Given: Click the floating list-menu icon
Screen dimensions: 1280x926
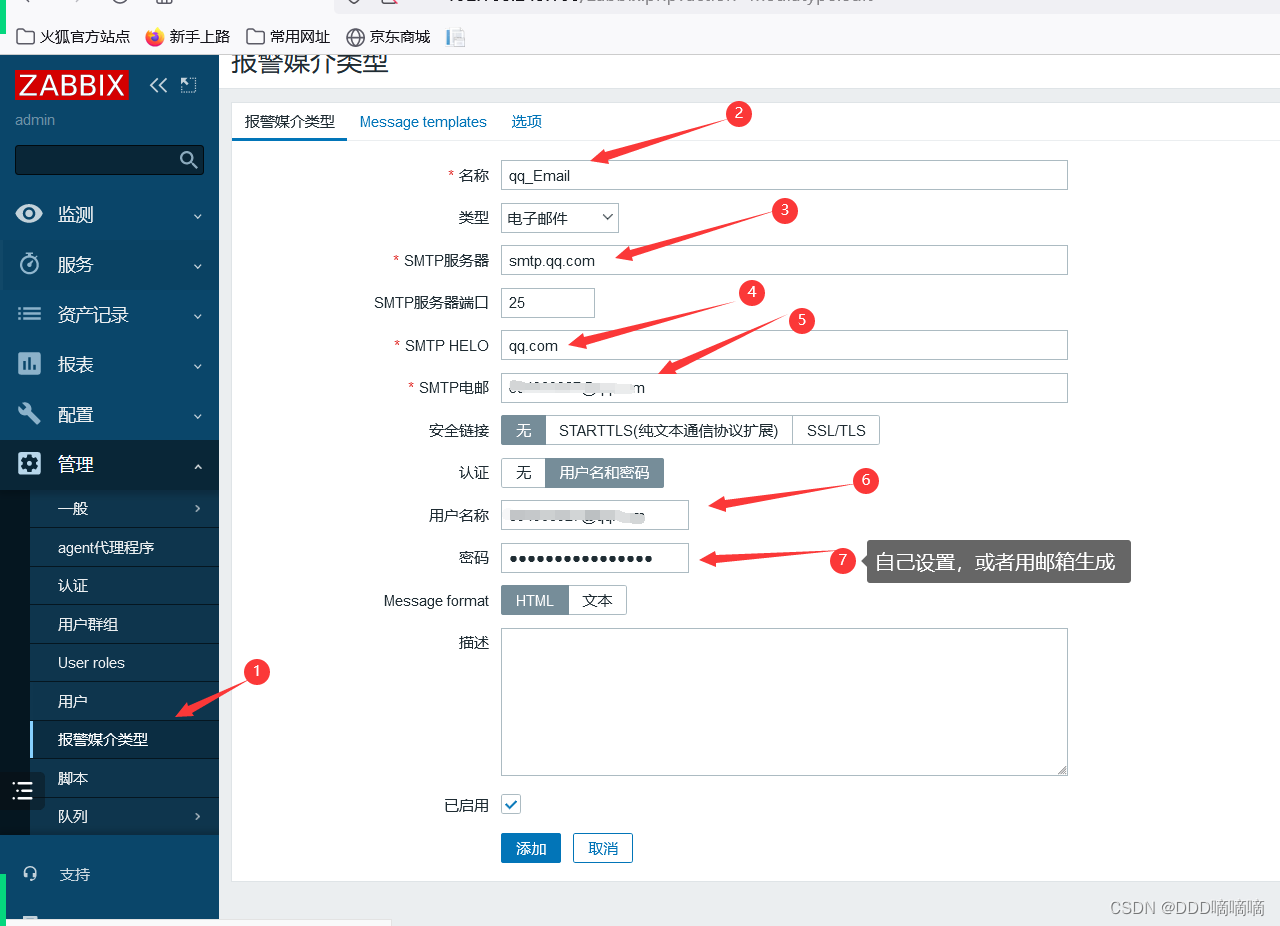Looking at the screenshot, I should [x=22, y=791].
